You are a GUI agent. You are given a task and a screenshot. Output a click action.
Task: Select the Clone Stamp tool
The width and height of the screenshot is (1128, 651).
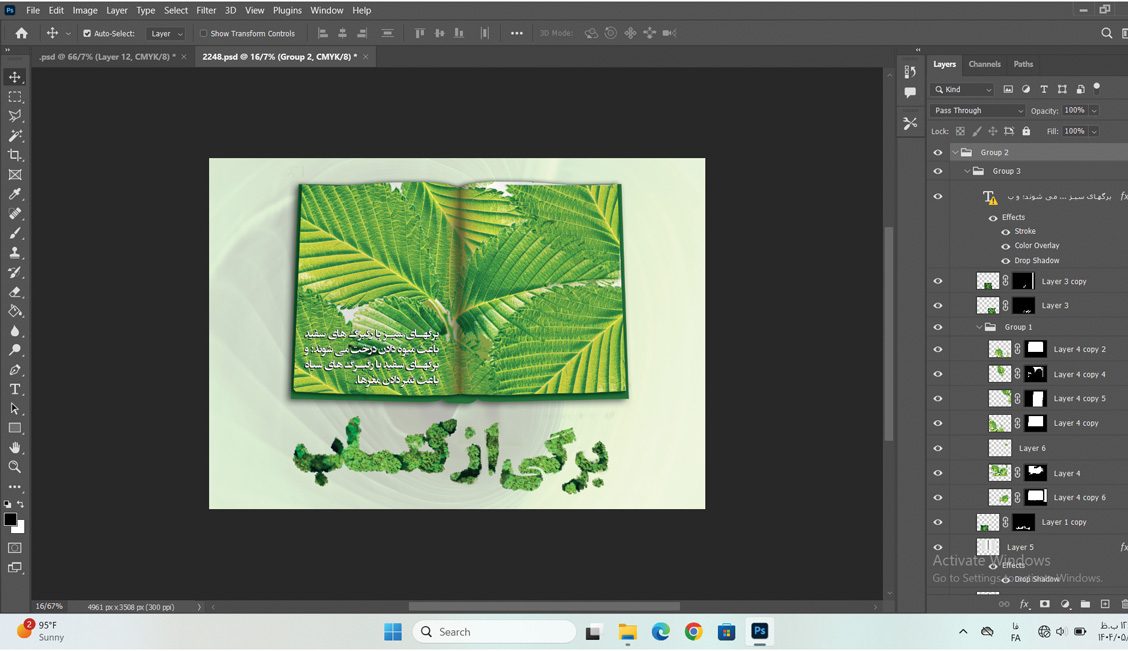(x=14, y=252)
